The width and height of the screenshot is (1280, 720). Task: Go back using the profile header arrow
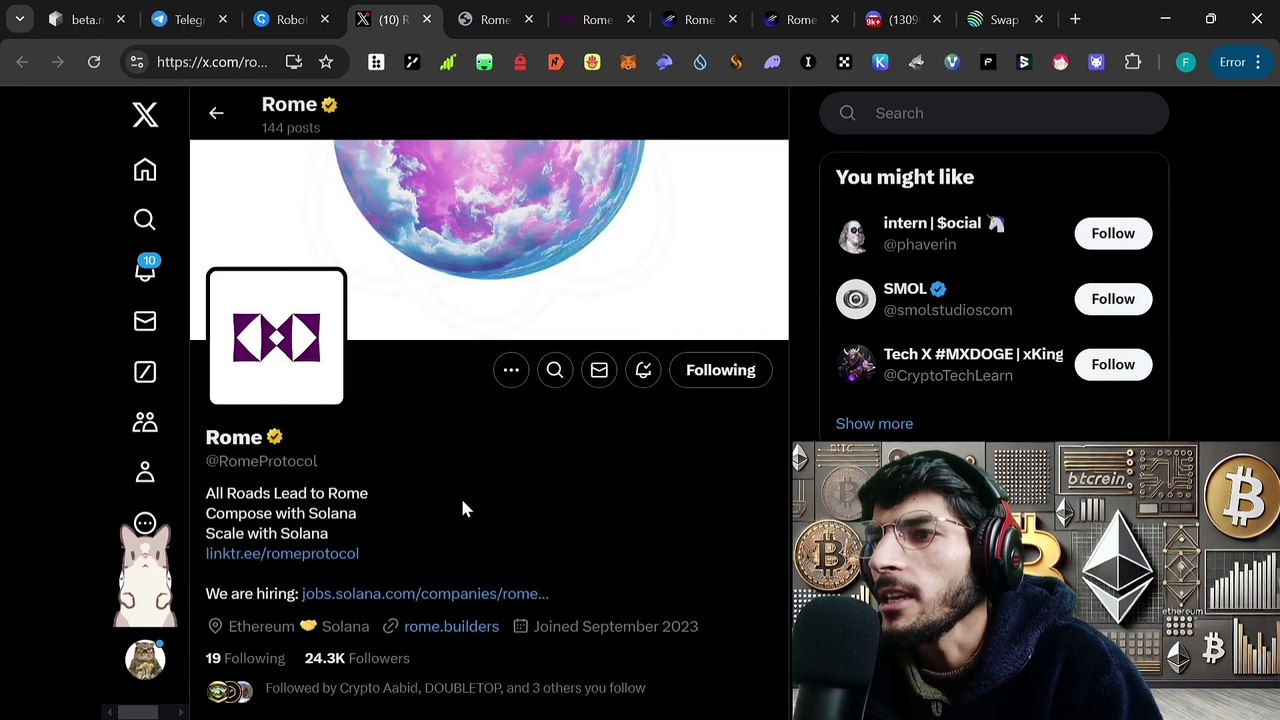click(x=216, y=113)
